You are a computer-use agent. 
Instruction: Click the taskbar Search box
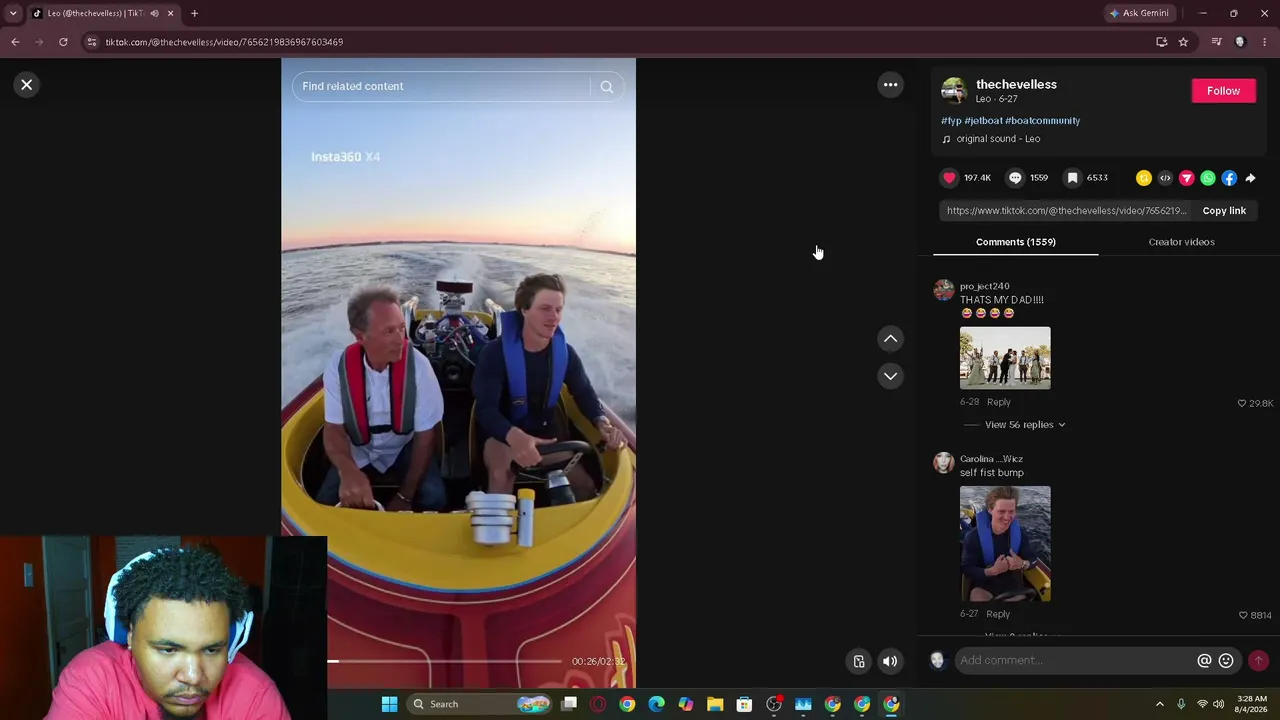click(481, 704)
